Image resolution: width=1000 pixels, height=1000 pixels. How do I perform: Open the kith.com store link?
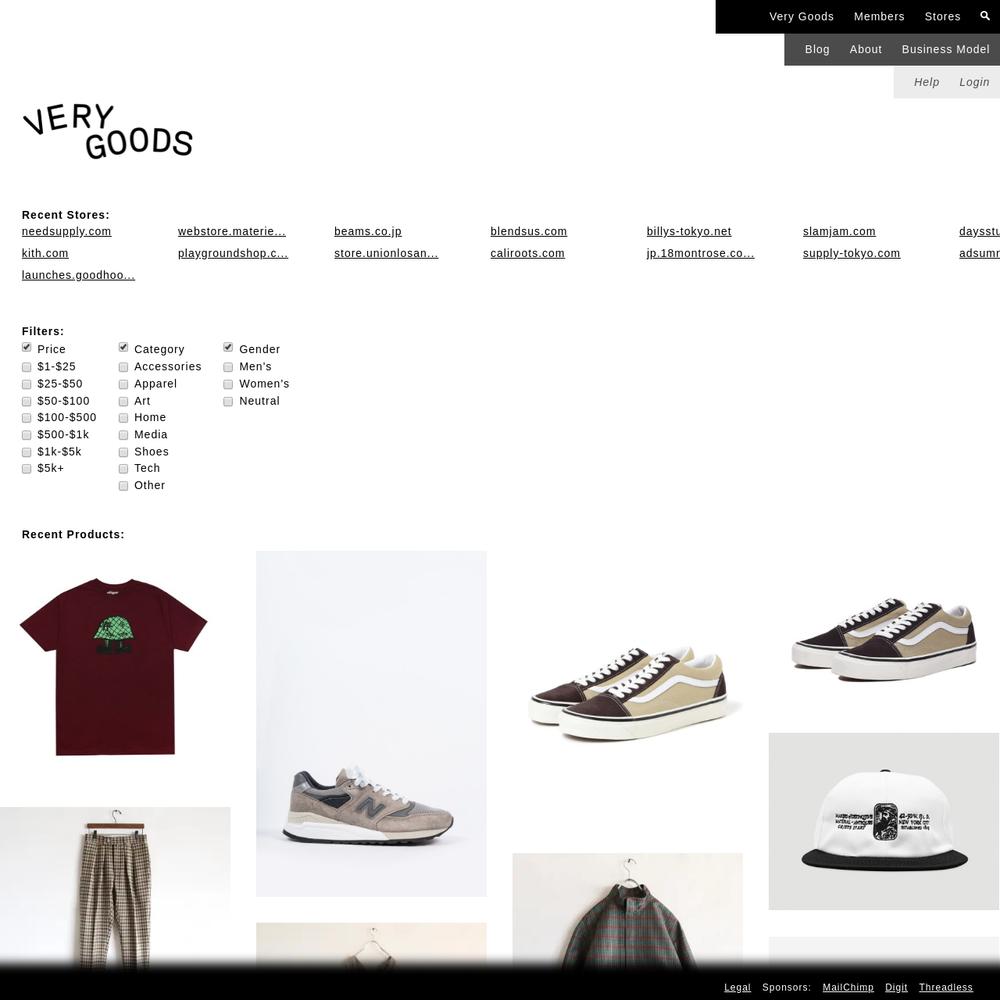tap(45, 253)
